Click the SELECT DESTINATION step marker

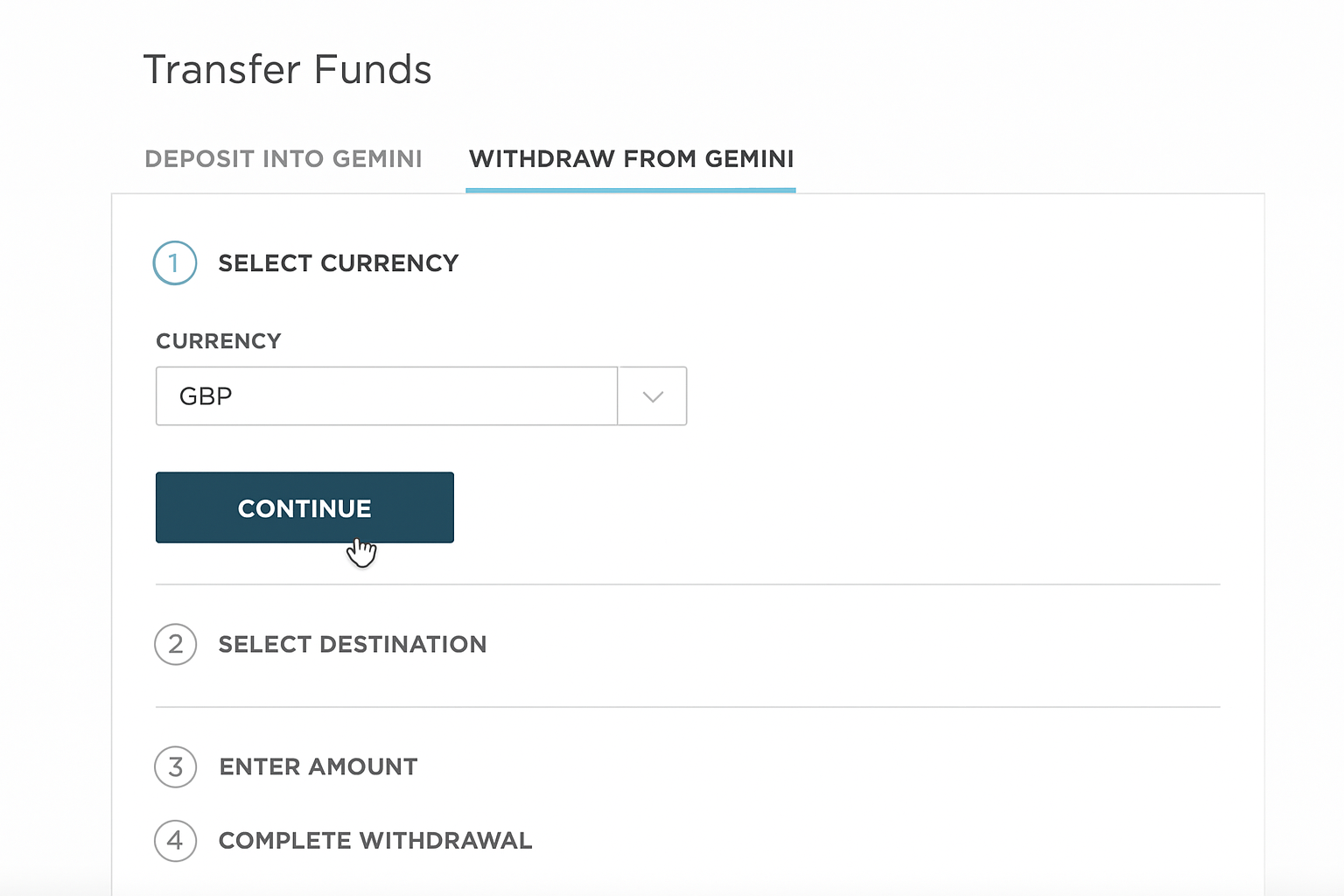(x=175, y=644)
